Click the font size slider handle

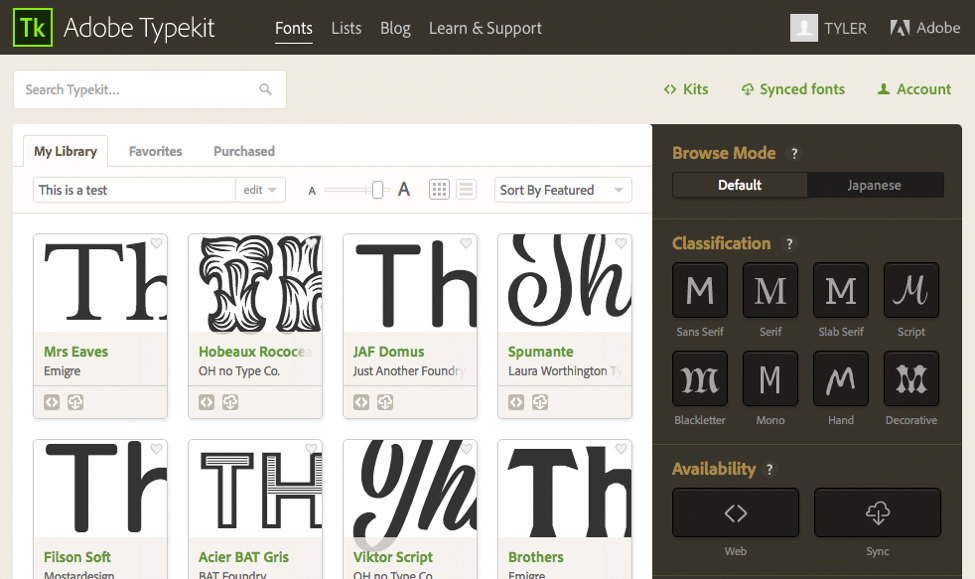point(377,190)
